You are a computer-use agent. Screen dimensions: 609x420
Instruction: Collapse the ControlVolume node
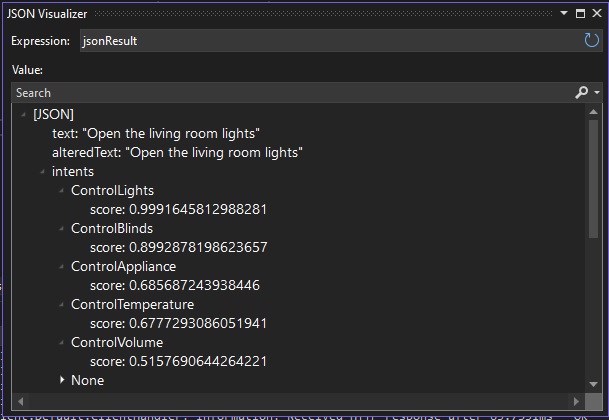point(62,343)
